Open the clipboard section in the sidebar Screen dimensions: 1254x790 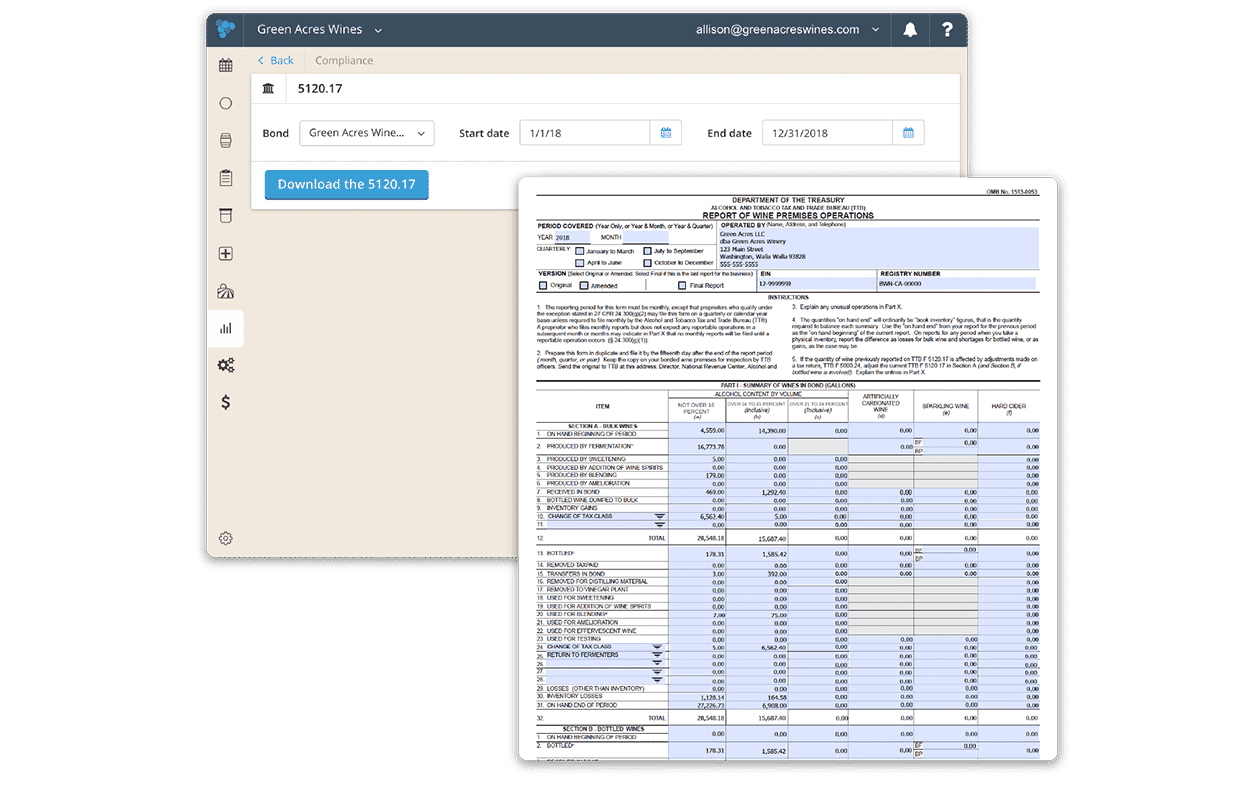pyautogui.click(x=226, y=178)
